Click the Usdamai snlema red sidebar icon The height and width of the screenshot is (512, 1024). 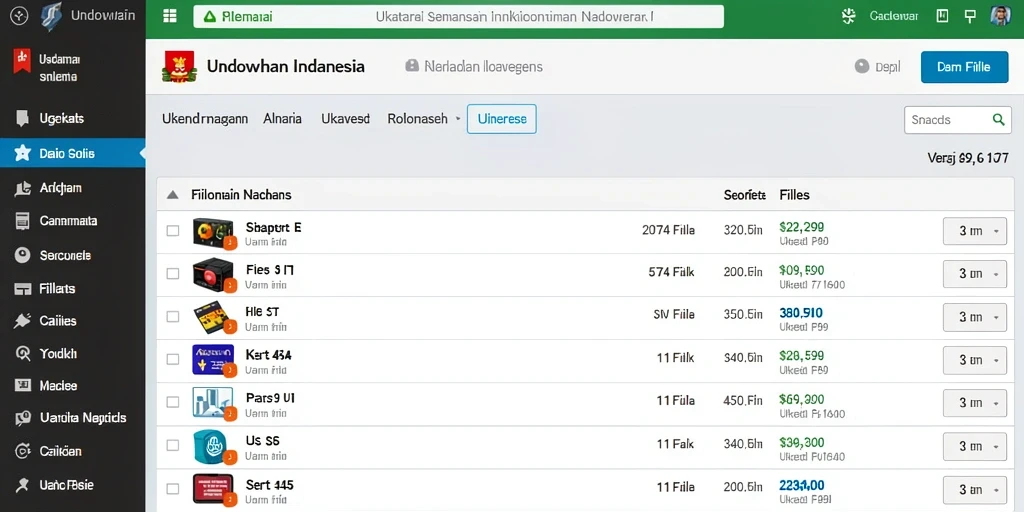(22, 61)
